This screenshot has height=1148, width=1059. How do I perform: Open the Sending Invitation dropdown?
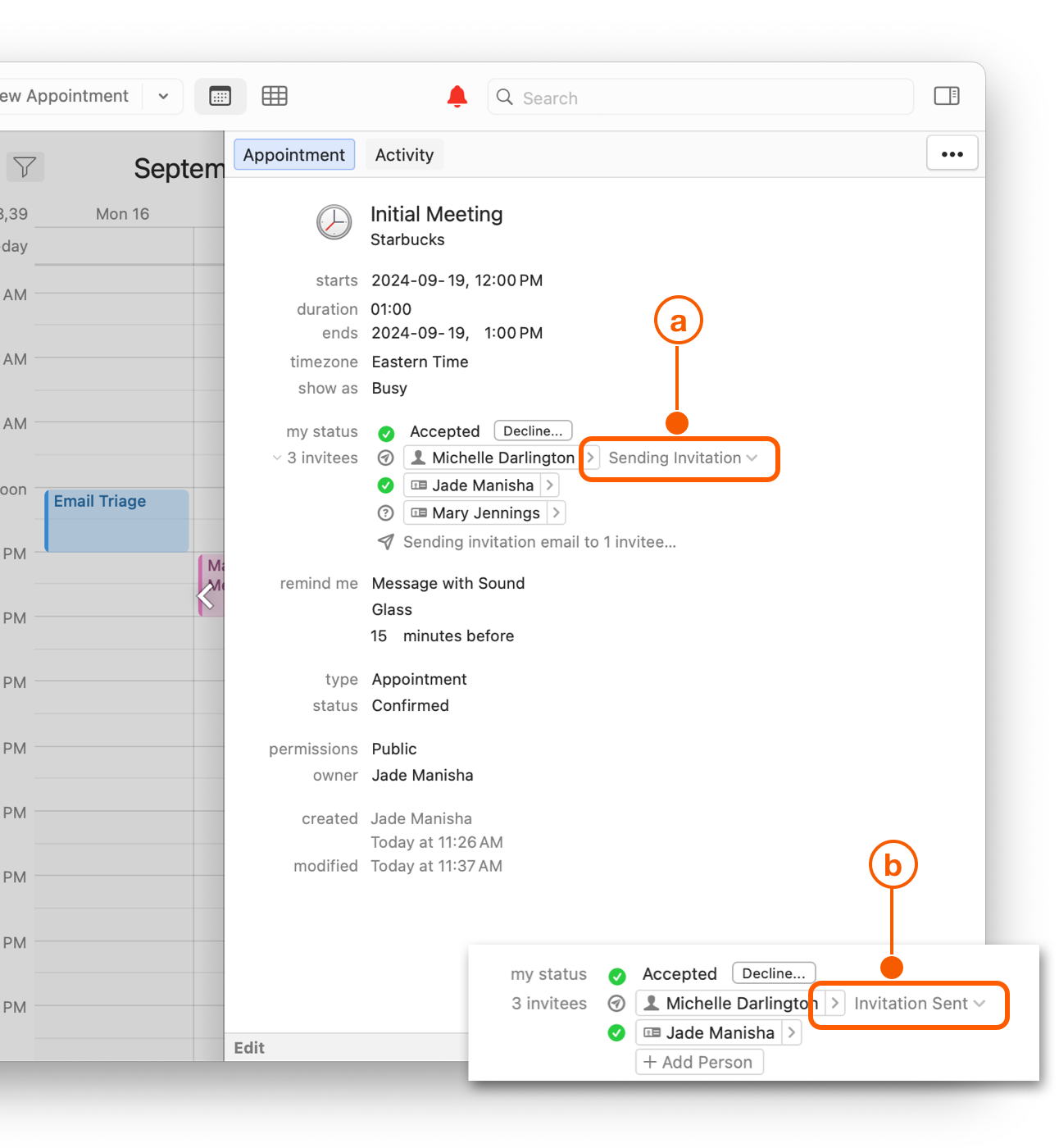[682, 458]
